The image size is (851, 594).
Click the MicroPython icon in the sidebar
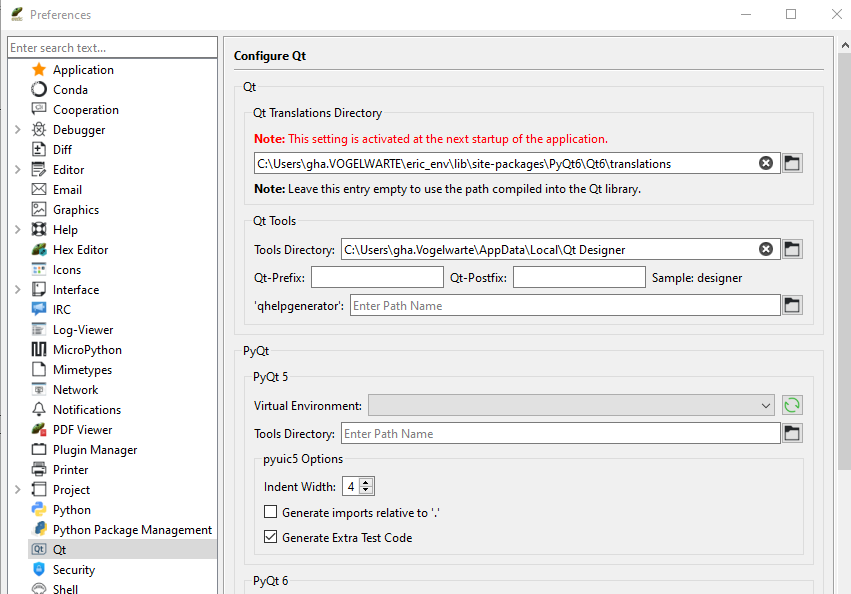coord(39,350)
